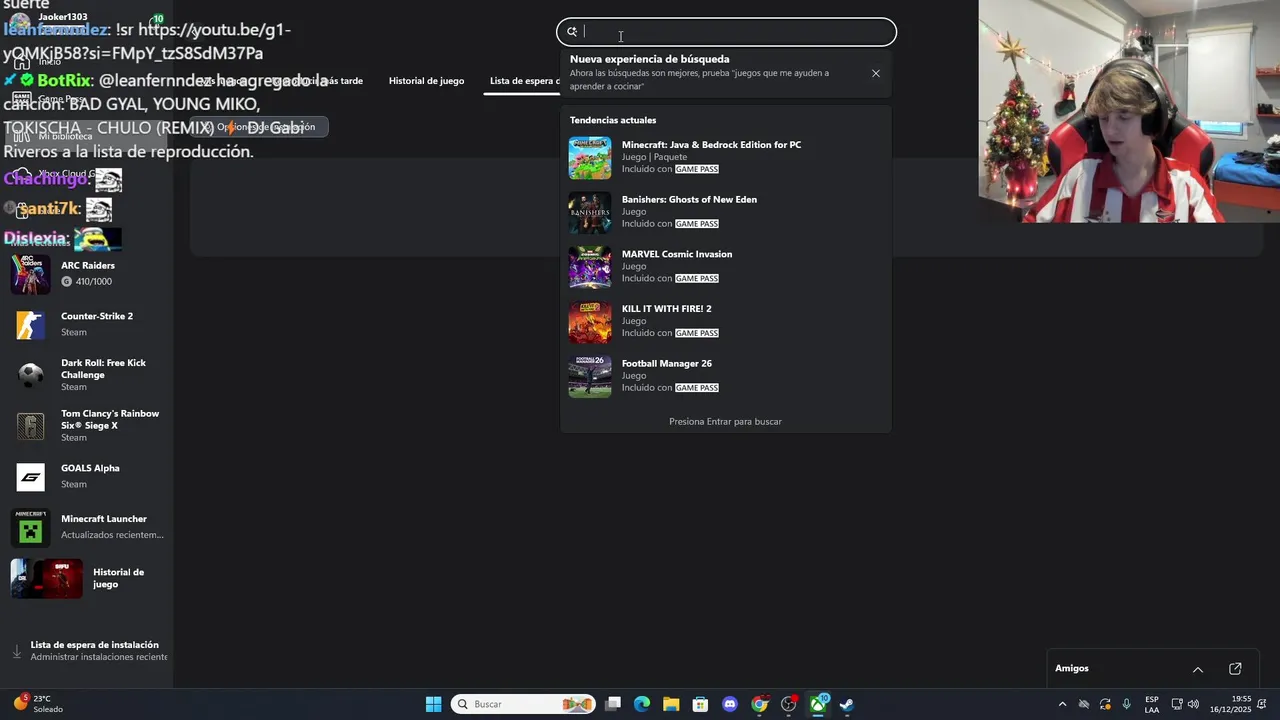Screen dimensions: 1280x720
Task: Pop out the Amigos panel
Action: point(1235,669)
